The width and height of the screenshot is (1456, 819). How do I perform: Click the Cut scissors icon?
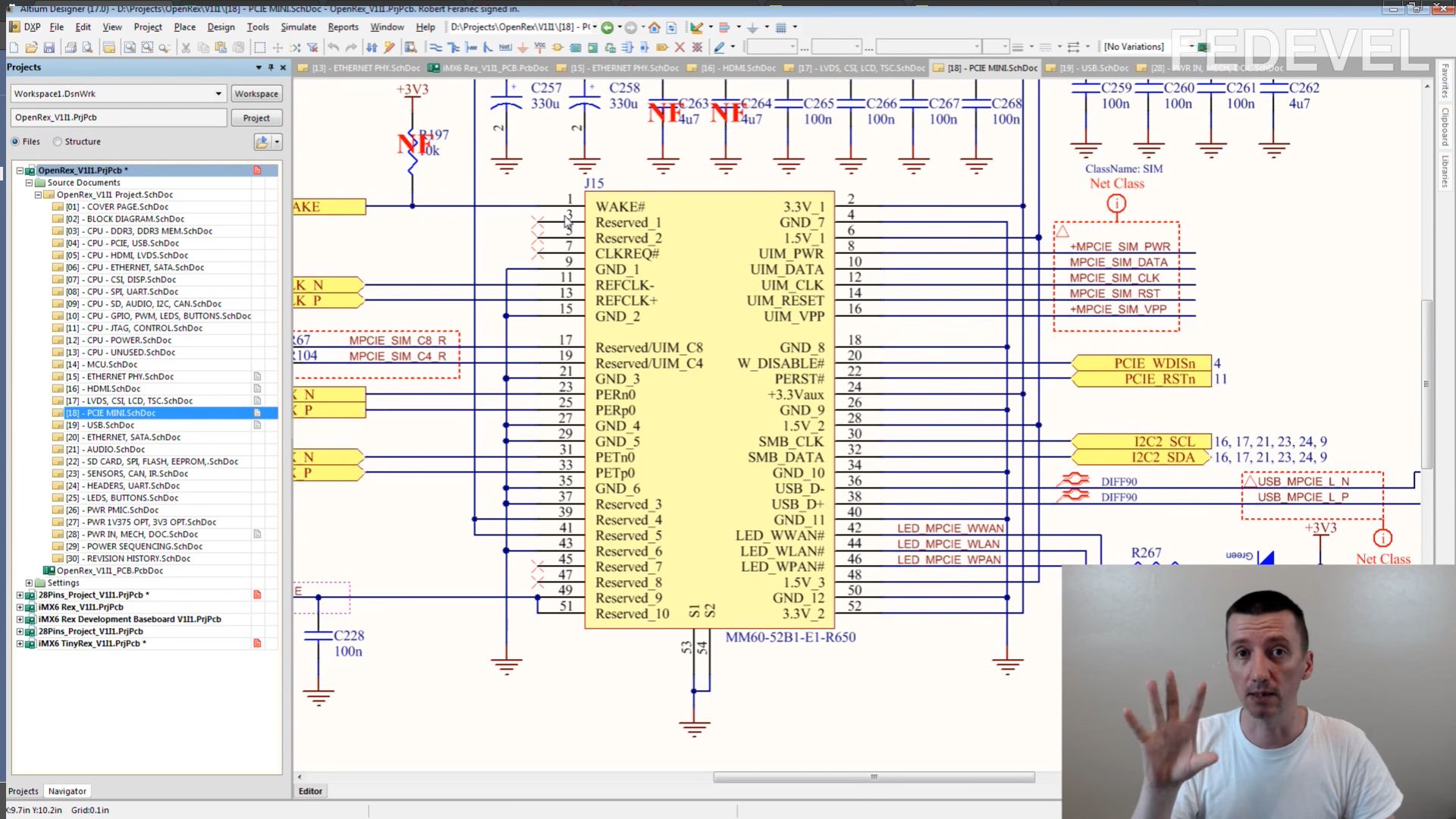click(x=185, y=47)
